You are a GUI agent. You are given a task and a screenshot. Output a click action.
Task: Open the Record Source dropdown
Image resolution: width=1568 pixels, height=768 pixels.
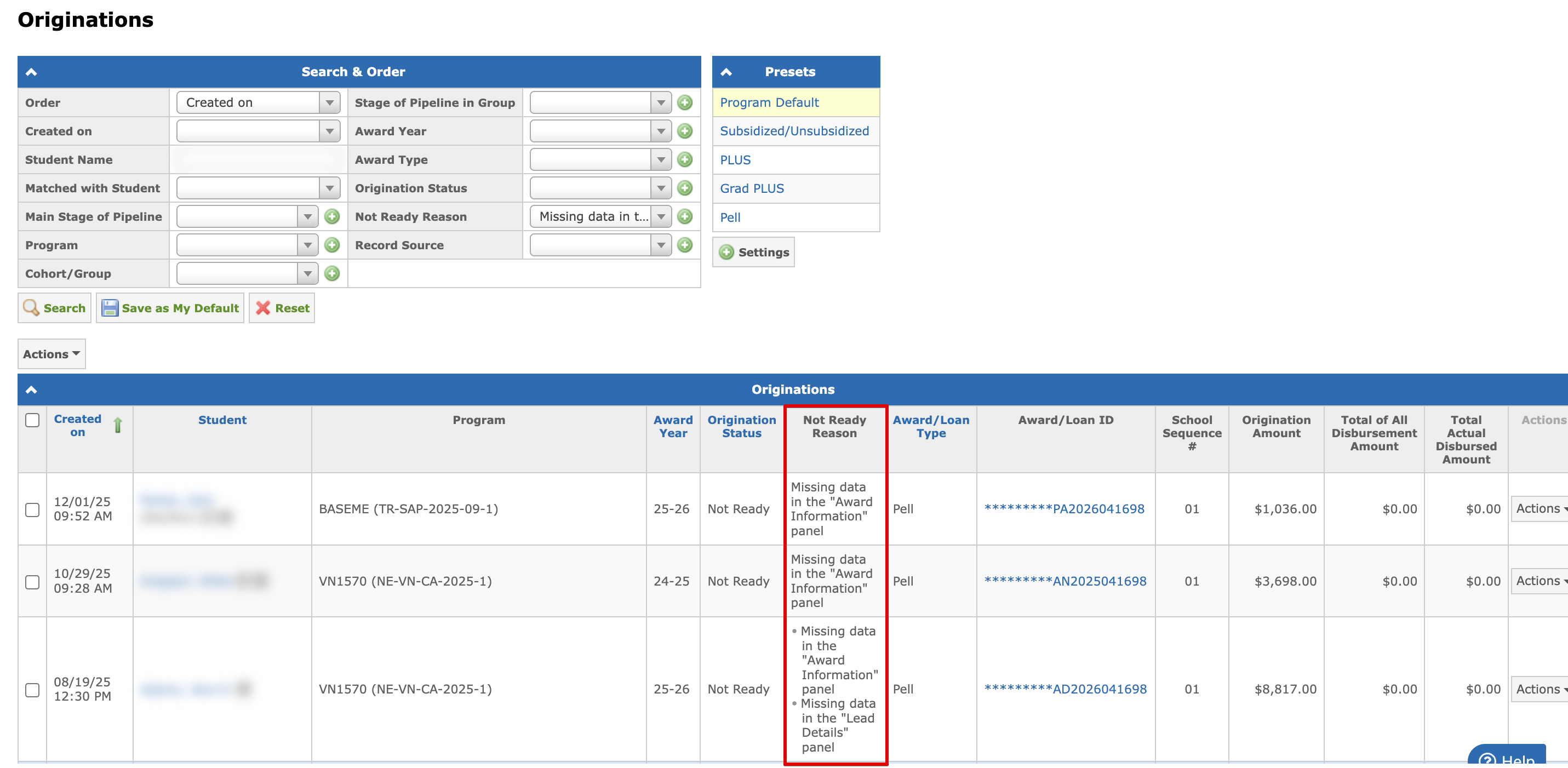(601, 245)
